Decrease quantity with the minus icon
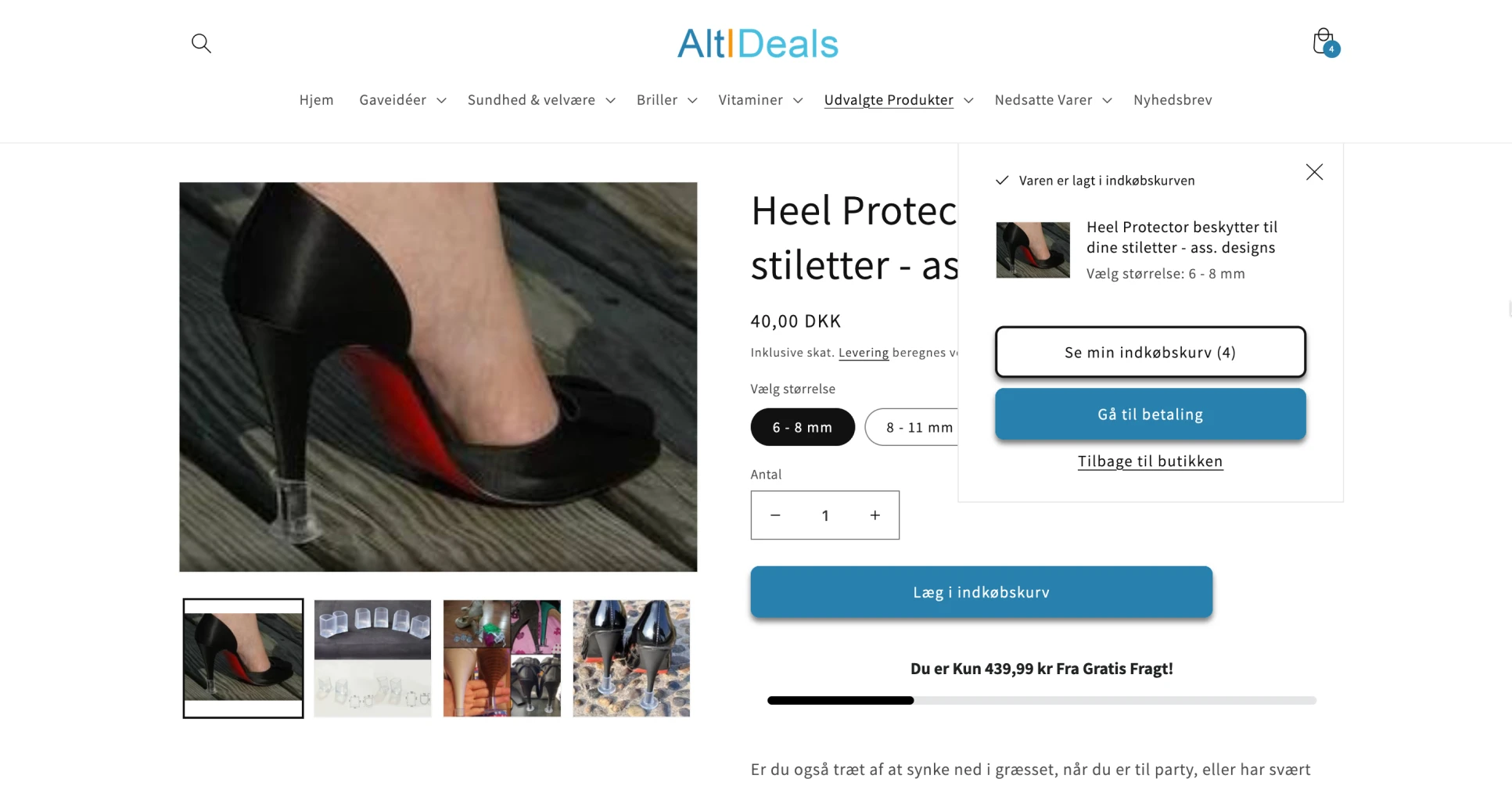1512x786 pixels. (x=775, y=515)
